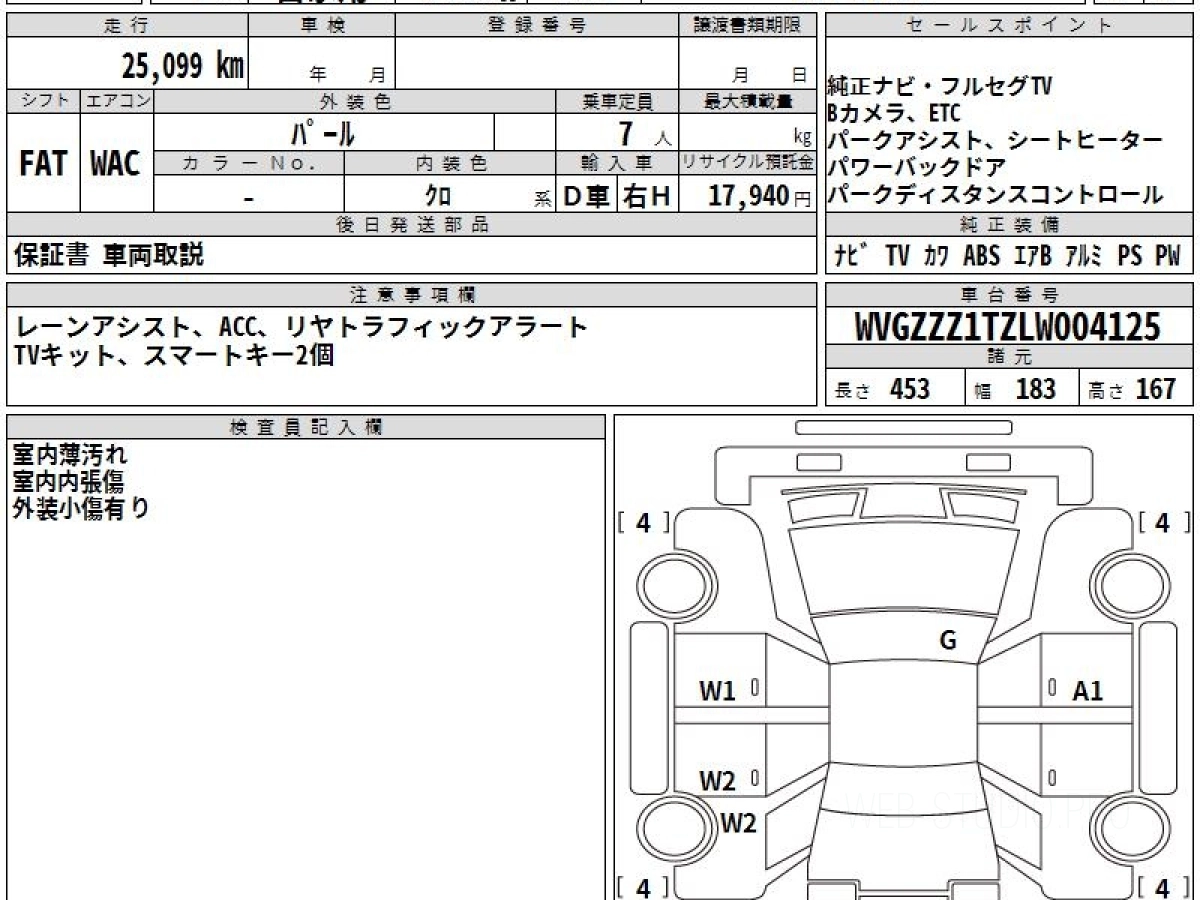1200x900 pixels.
Task: Select the ナビ equipment mark
Action: pos(851,256)
